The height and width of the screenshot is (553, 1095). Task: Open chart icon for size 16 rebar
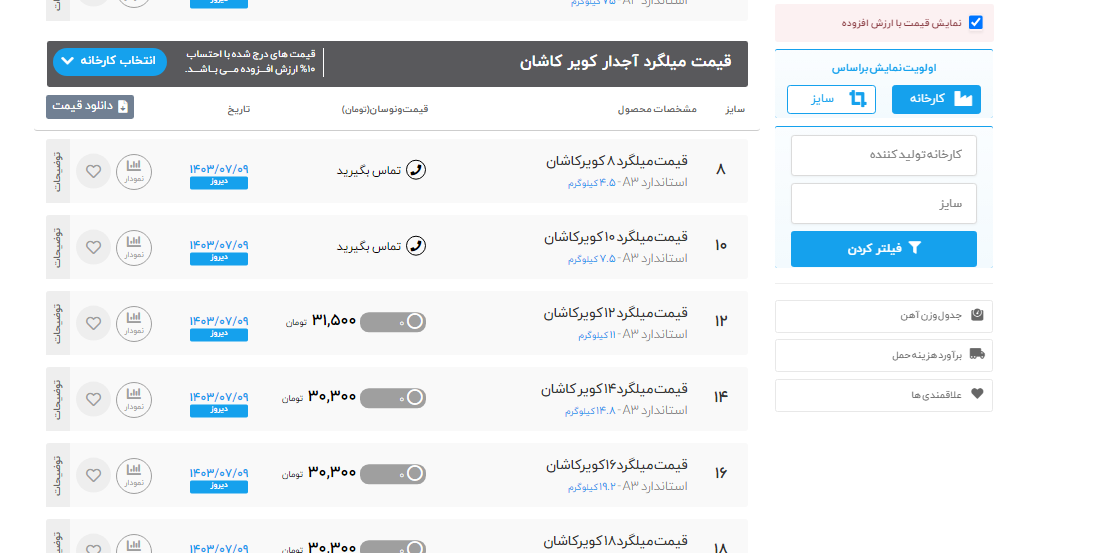pyautogui.click(x=134, y=475)
